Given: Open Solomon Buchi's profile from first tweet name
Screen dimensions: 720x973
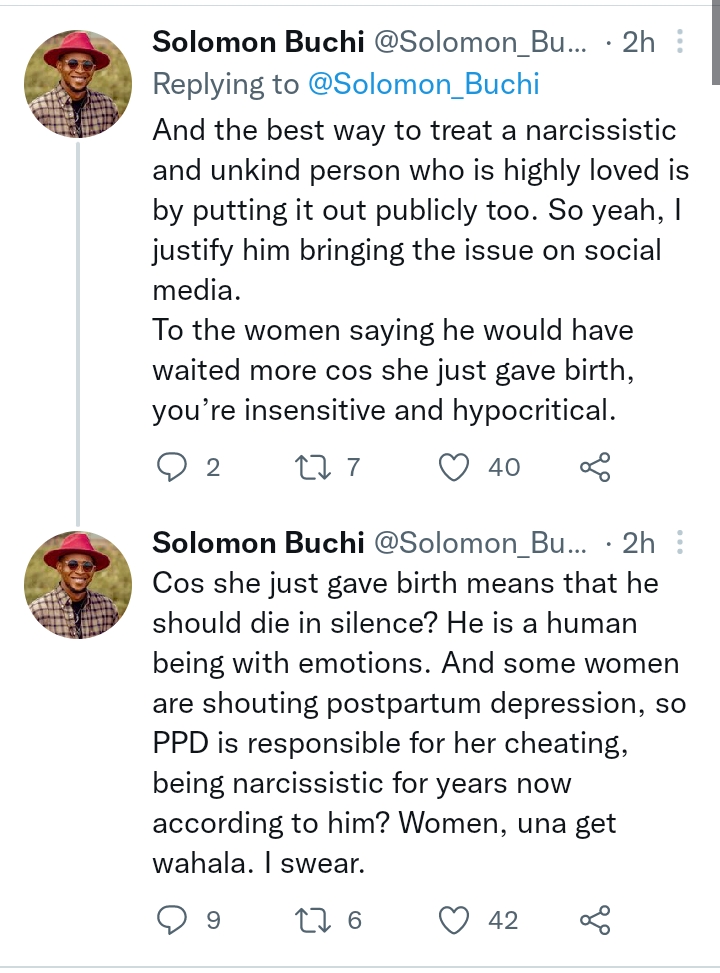Looking at the screenshot, I should pyautogui.click(x=257, y=42).
